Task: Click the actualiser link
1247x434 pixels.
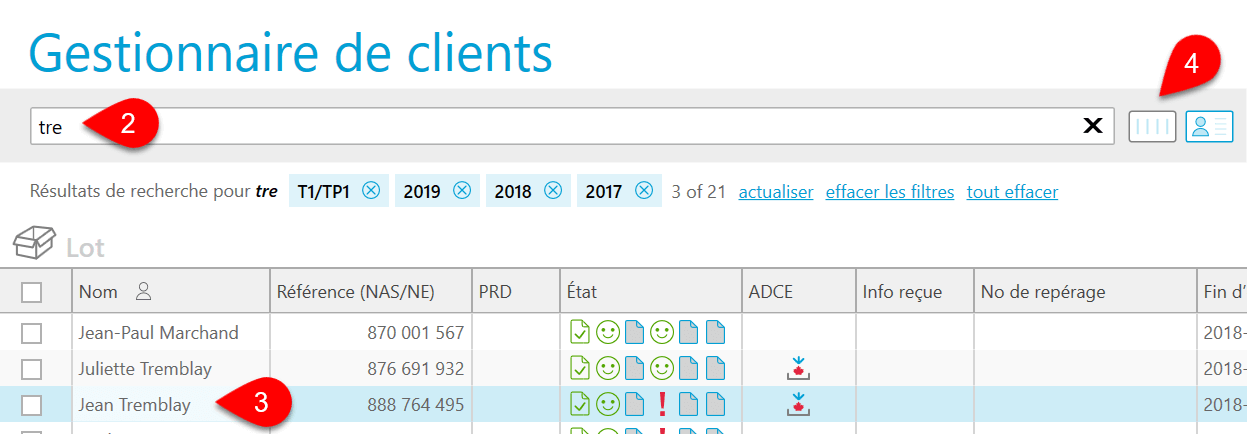Action: 775,192
